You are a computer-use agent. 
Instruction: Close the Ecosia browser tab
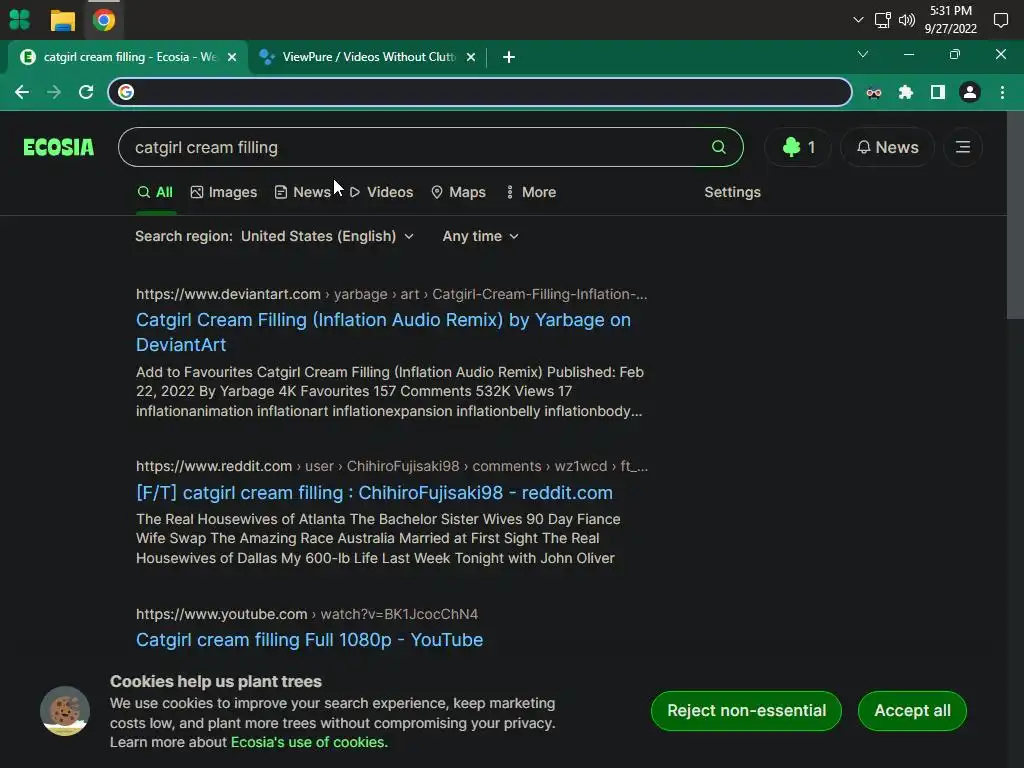tap(232, 57)
